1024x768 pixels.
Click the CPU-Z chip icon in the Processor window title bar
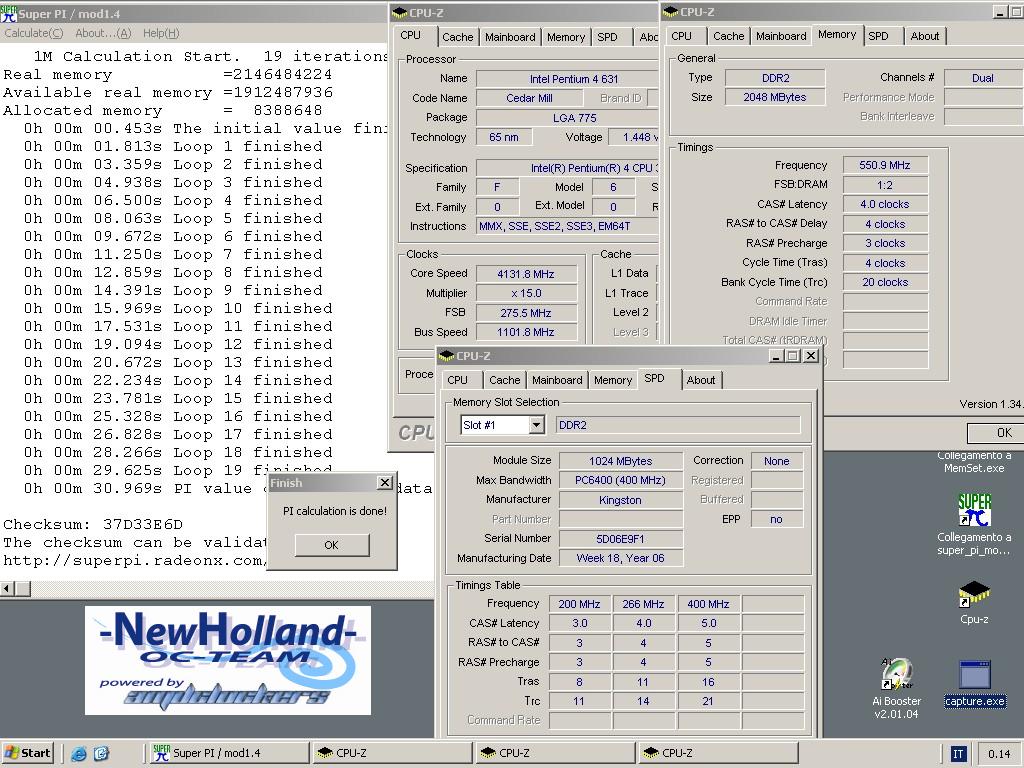coord(400,12)
